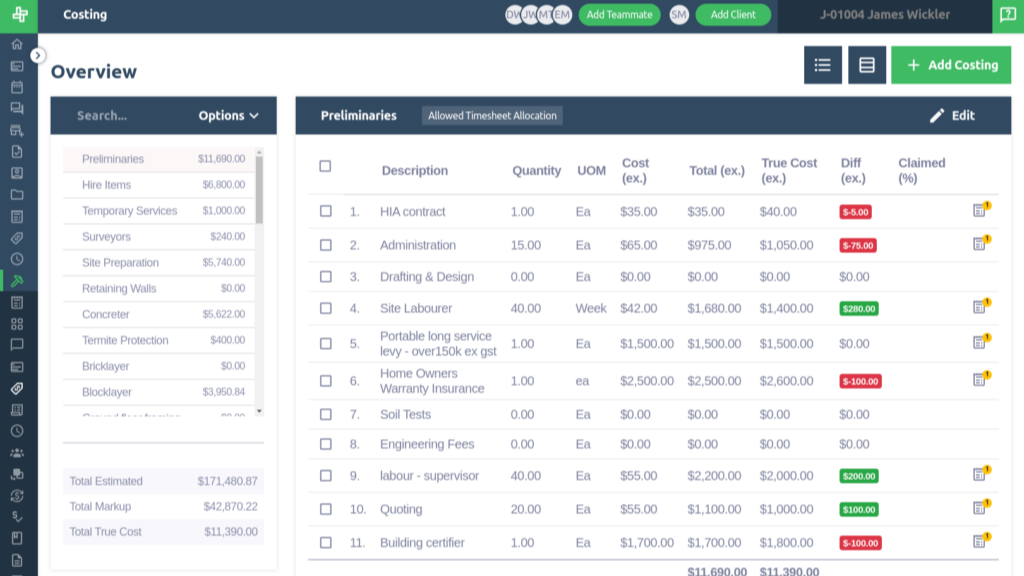Check the Drafting & Design row checkbox
The image size is (1024, 576).
pos(326,277)
